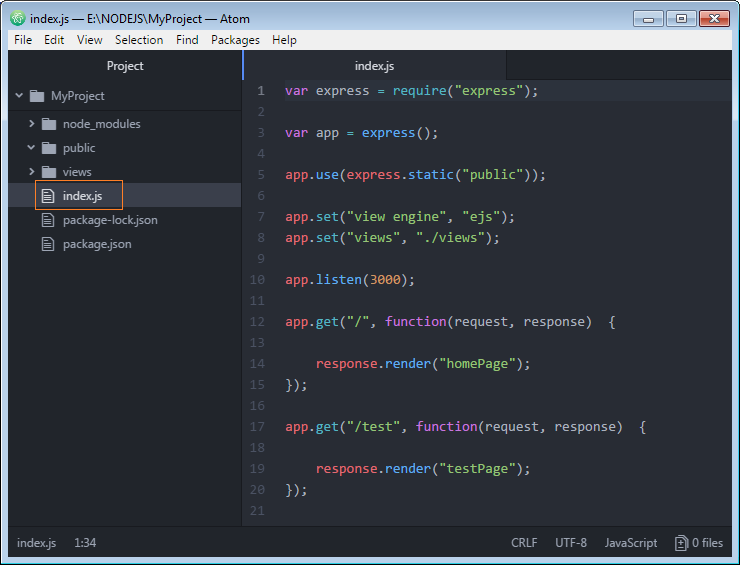Screen dimensions: 740x565
Task: Select public folder label in tree
Action: pos(79,148)
